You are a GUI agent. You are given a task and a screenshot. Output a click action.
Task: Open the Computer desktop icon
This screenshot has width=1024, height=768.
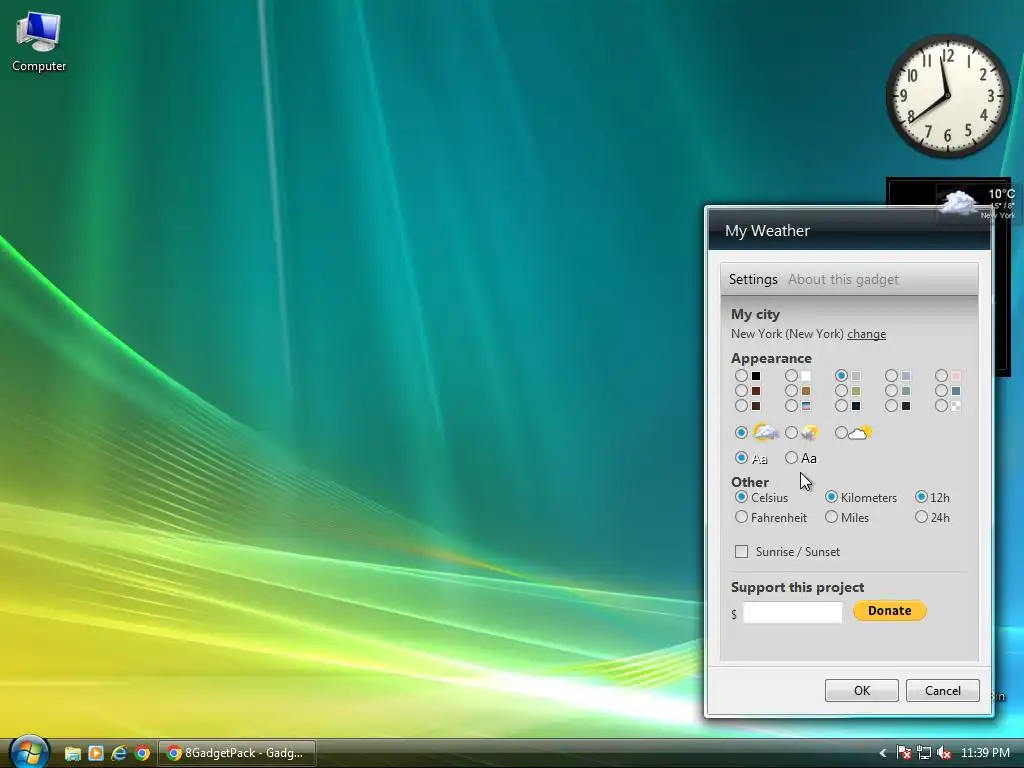coord(39,40)
